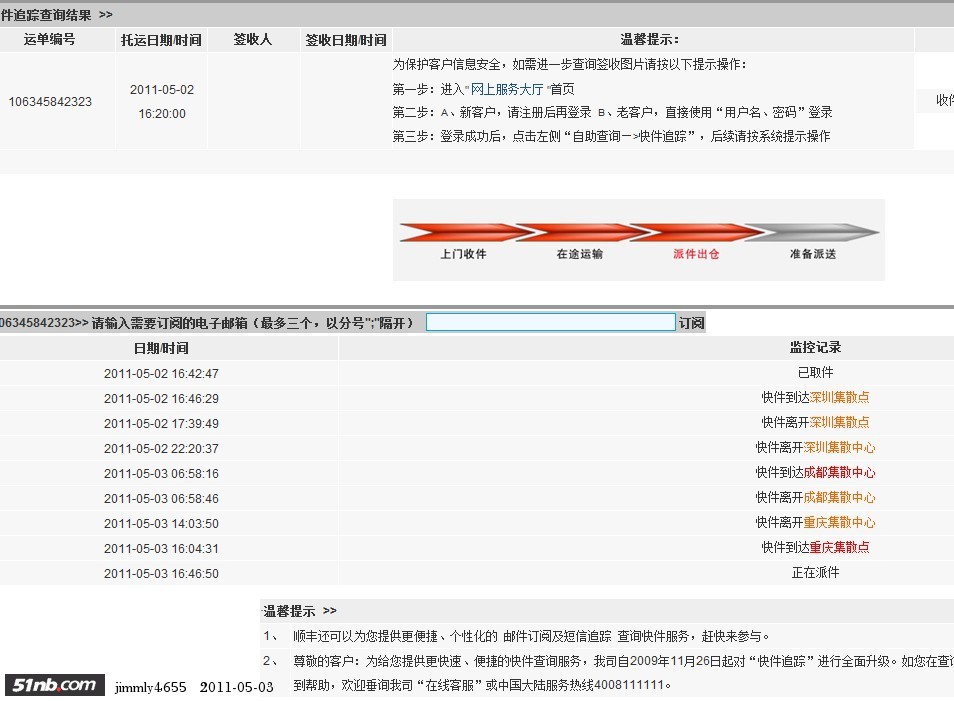Click the 邮件订阅及短信追踪 text

557,636
